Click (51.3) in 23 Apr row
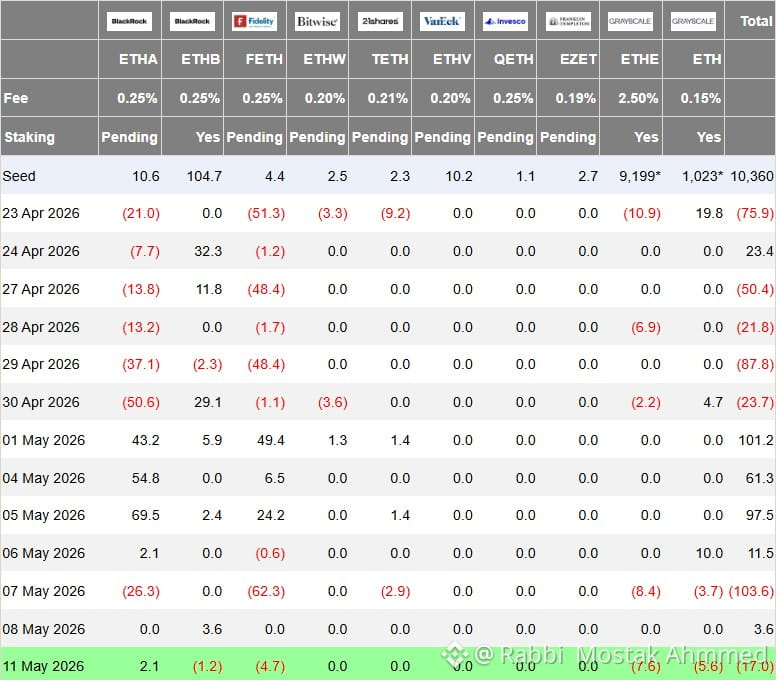Image resolution: width=776 pixels, height=680 pixels. [x=266, y=213]
